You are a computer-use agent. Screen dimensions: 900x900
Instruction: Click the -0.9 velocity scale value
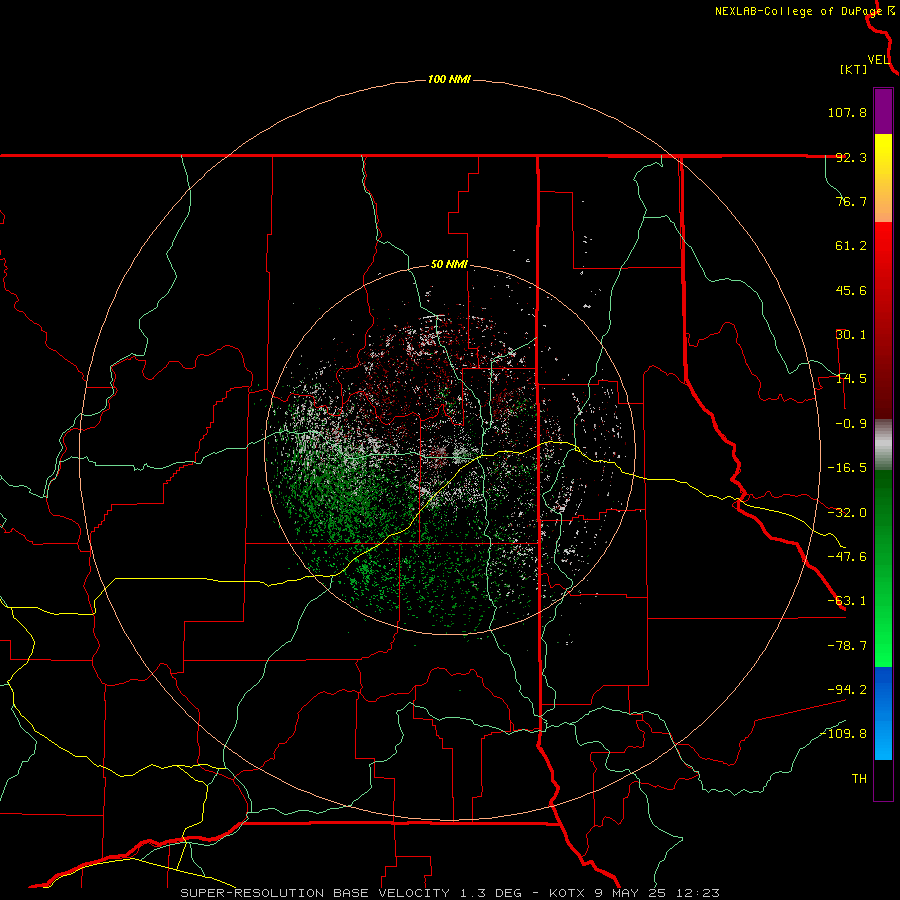851,424
